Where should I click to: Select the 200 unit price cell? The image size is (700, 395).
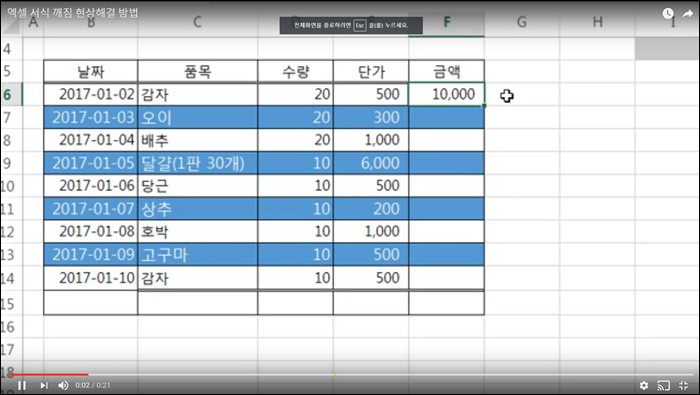[371, 209]
